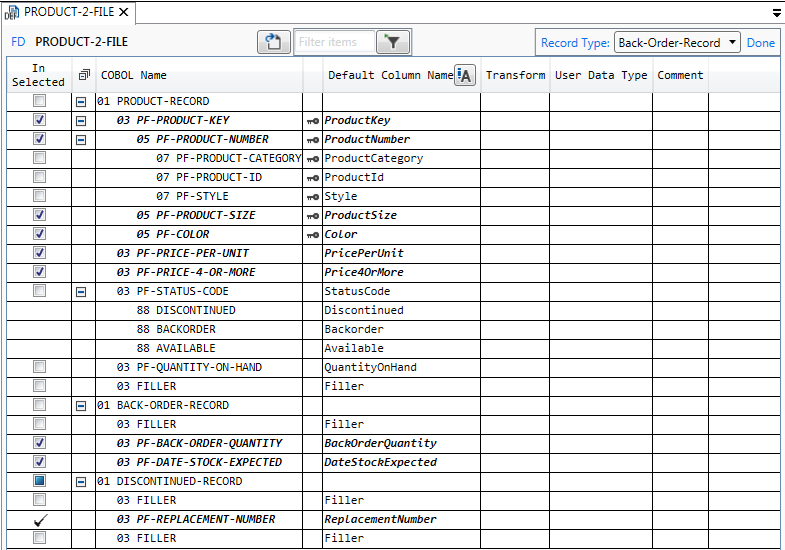Collapse the 01 PRODUCT-RECORD node
This screenshot has width=785, height=550.
[82, 102]
